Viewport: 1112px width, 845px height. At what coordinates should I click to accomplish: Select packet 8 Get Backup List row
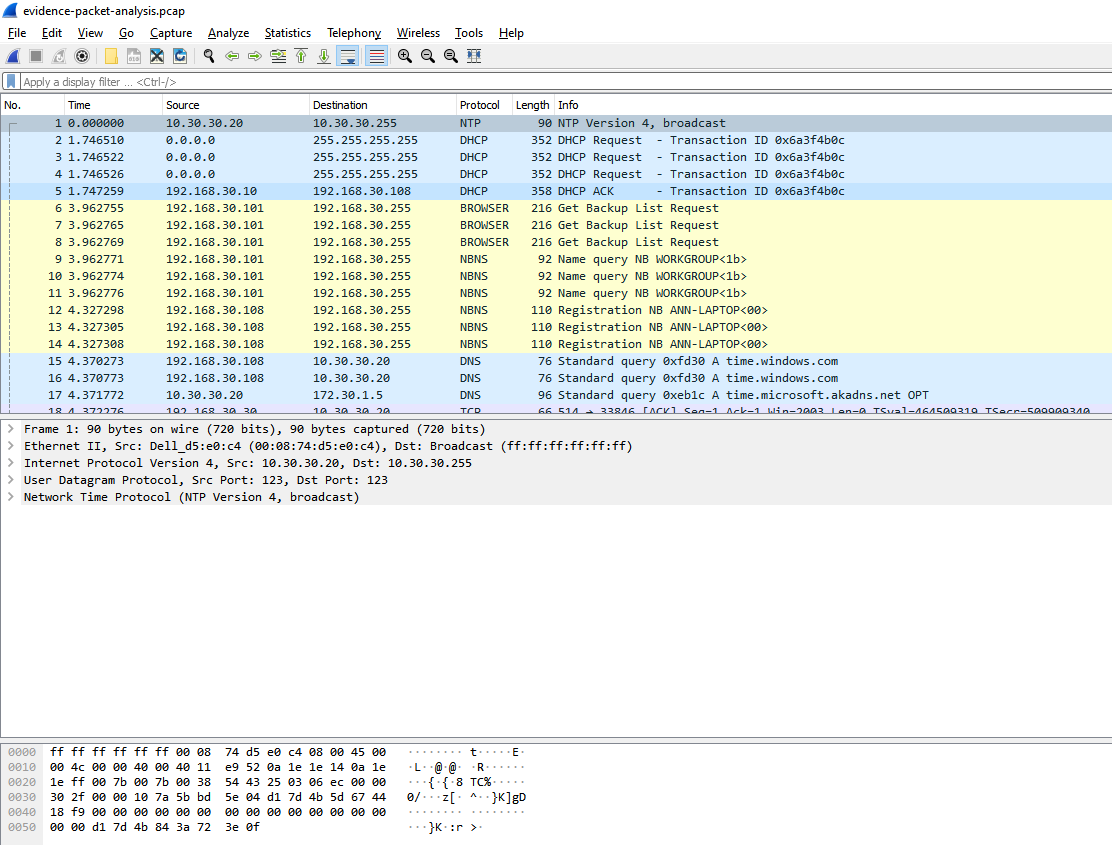tap(556, 242)
